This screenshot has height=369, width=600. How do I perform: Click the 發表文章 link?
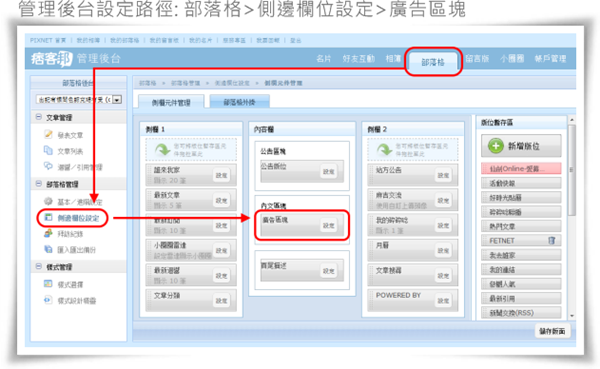click(x=70, y=135)
